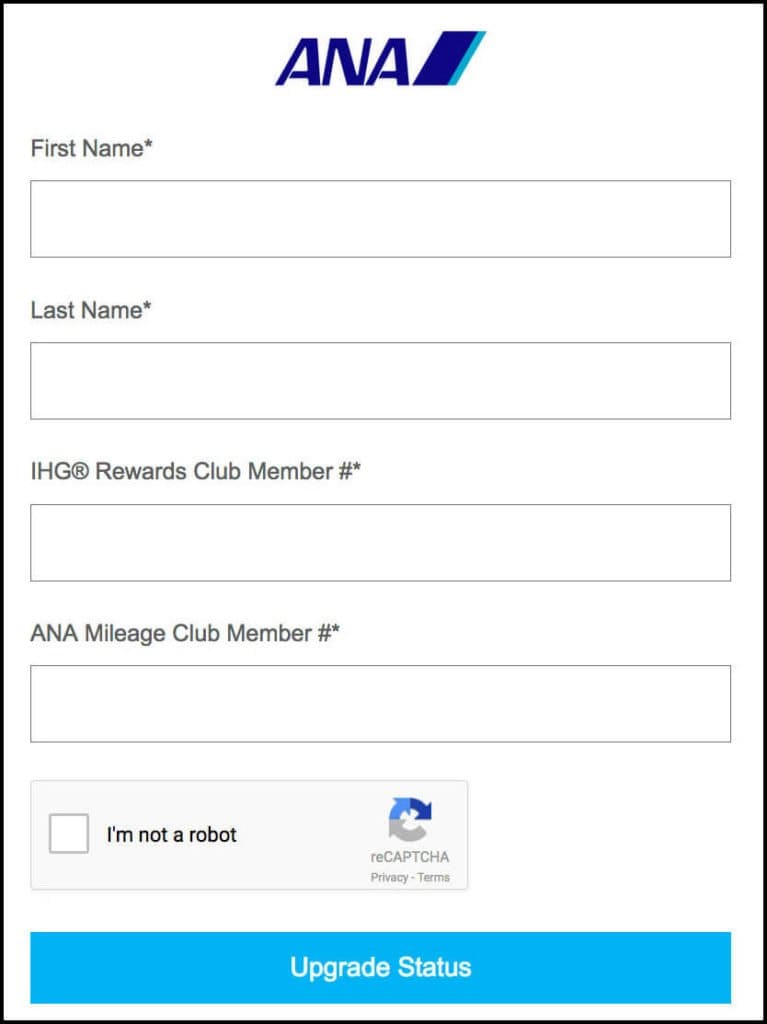Click the "reCAPTCHA" caption under the logo
The image size is (767, 1024).
410,857
